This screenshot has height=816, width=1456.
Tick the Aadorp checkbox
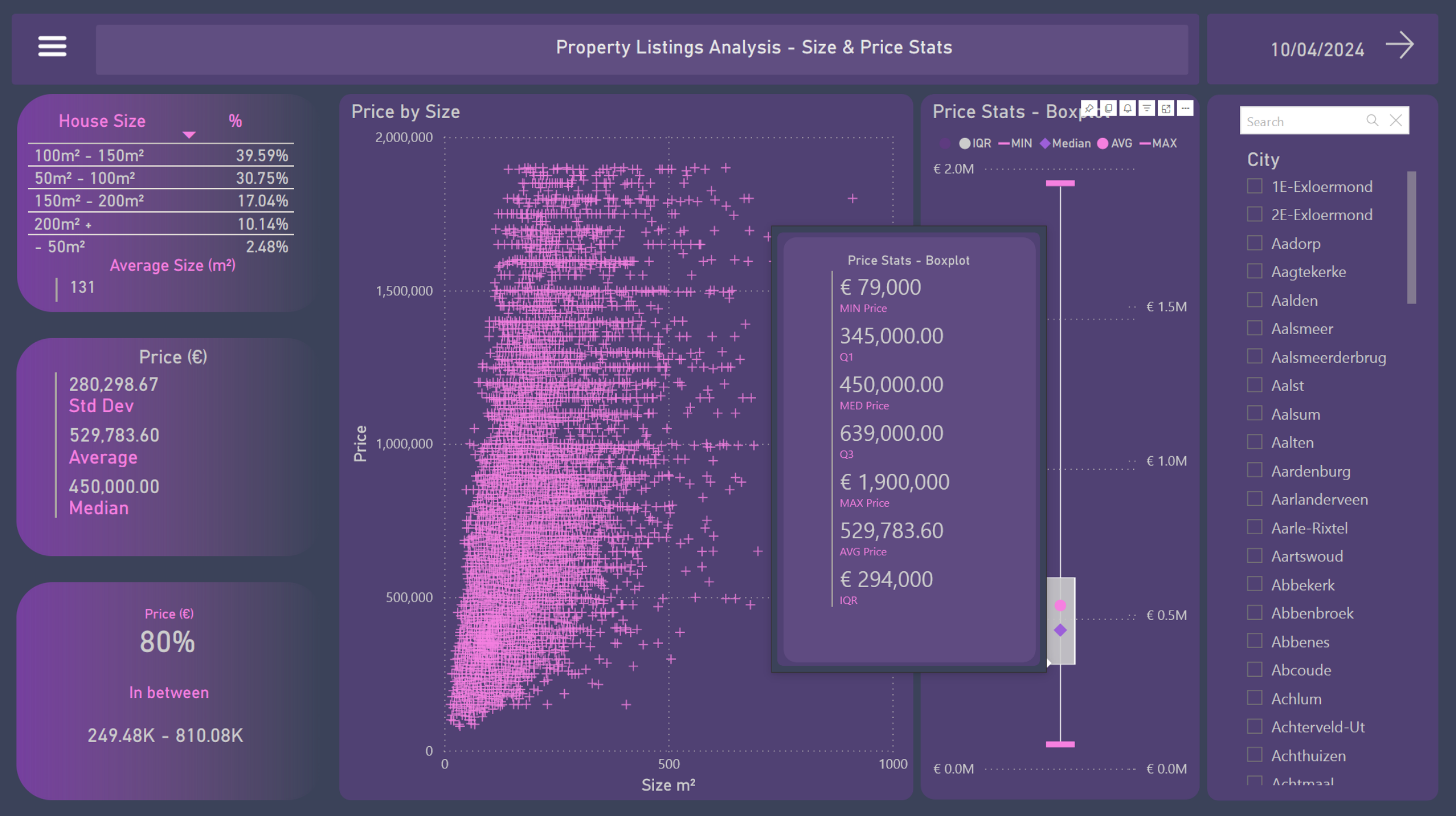1255,243
